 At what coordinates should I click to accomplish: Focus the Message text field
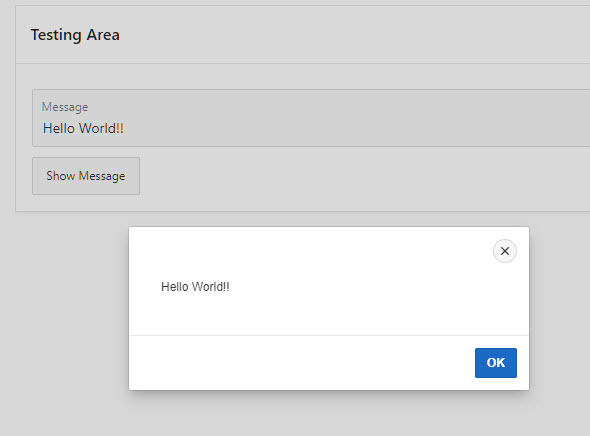311,118
